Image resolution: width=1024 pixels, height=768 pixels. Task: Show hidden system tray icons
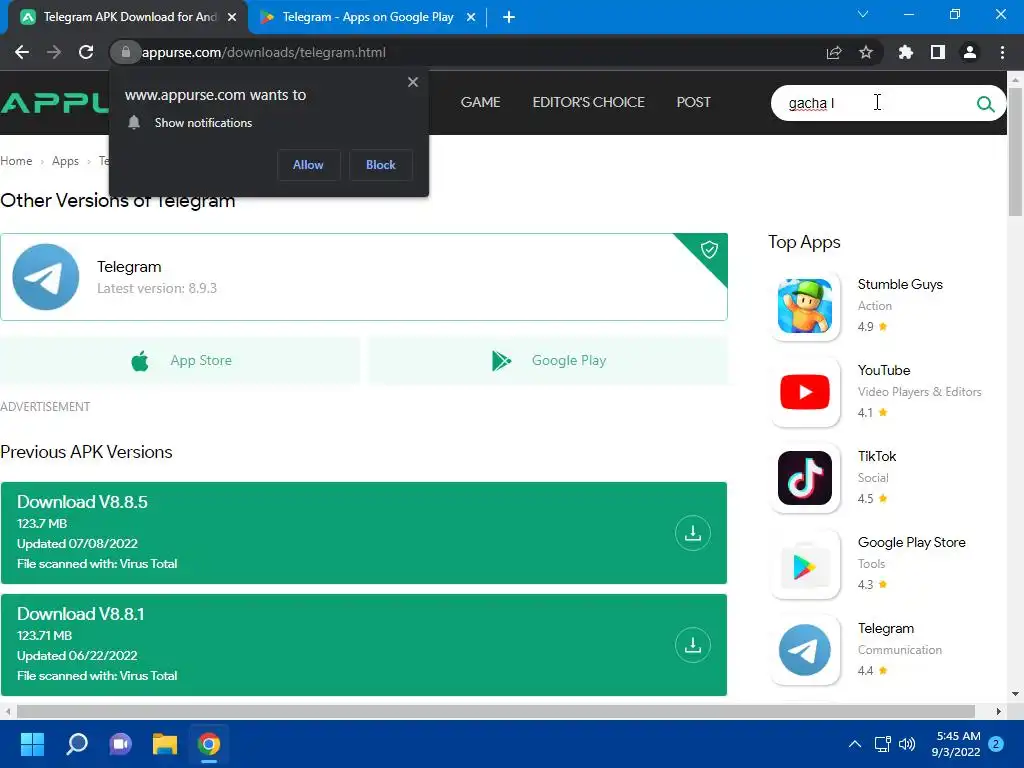(855, 744)
